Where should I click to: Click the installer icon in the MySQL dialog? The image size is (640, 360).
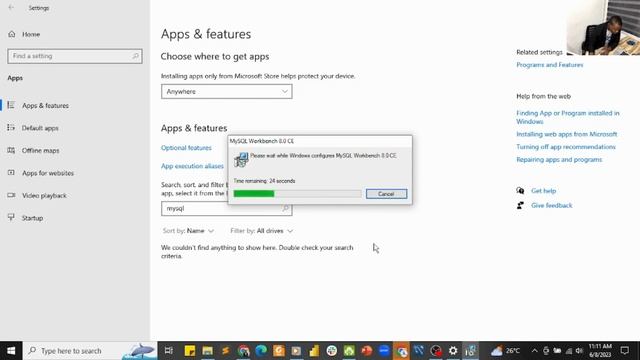click(241, 159)
